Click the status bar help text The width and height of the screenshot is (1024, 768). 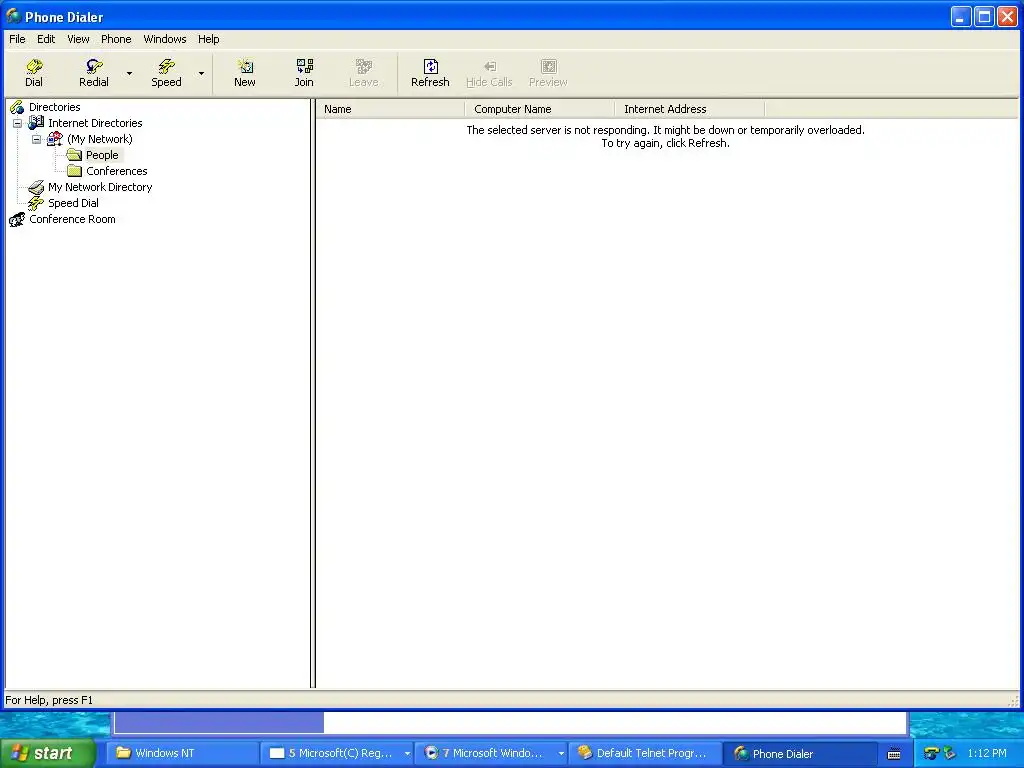(49, 700)
